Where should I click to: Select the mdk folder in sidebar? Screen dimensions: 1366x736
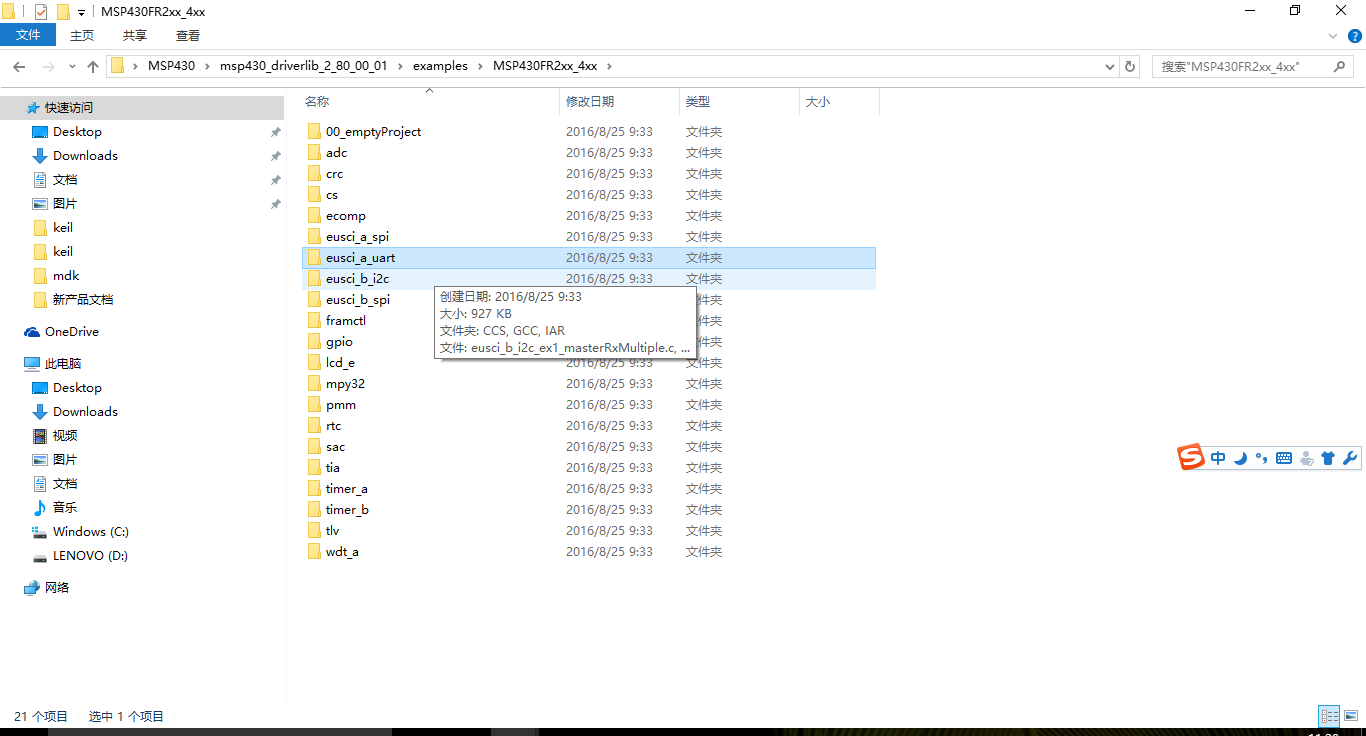pyautogui.click(x=66, y=276)
